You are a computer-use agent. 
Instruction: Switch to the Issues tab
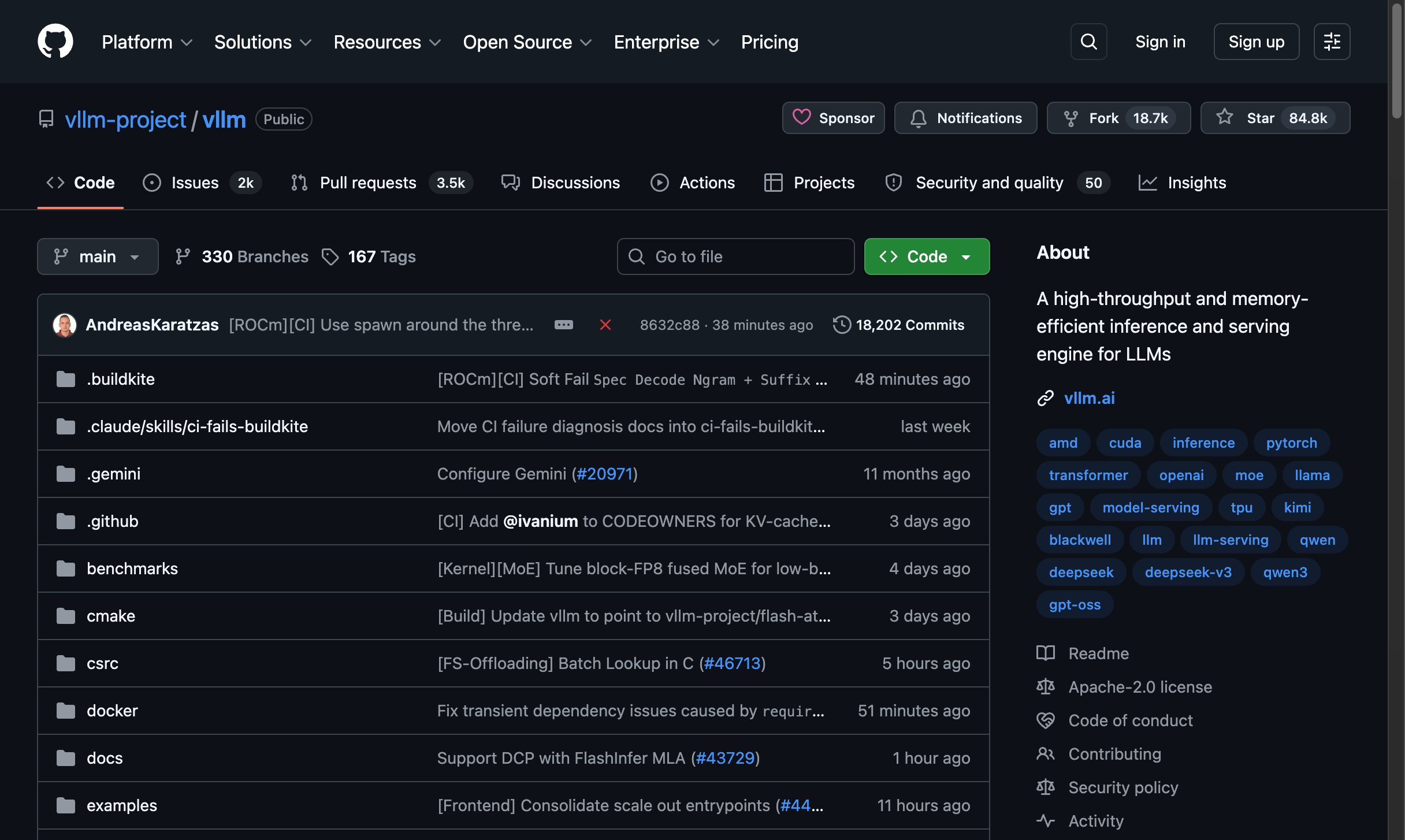tap(202, 183)
